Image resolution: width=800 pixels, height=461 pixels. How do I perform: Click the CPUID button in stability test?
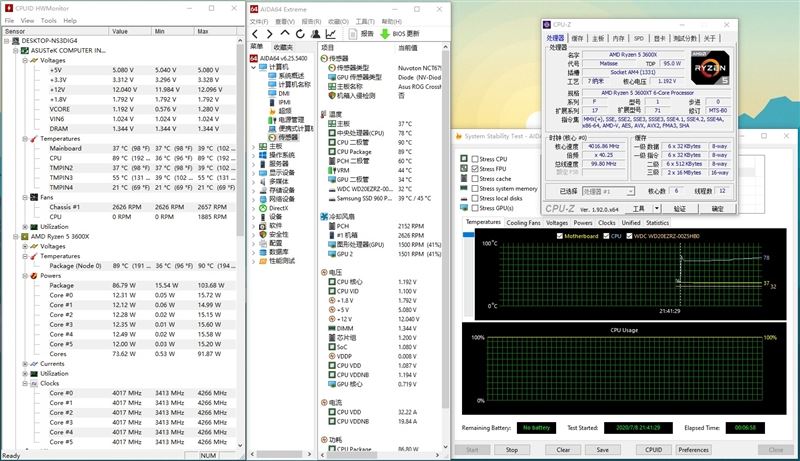(654, 450)
